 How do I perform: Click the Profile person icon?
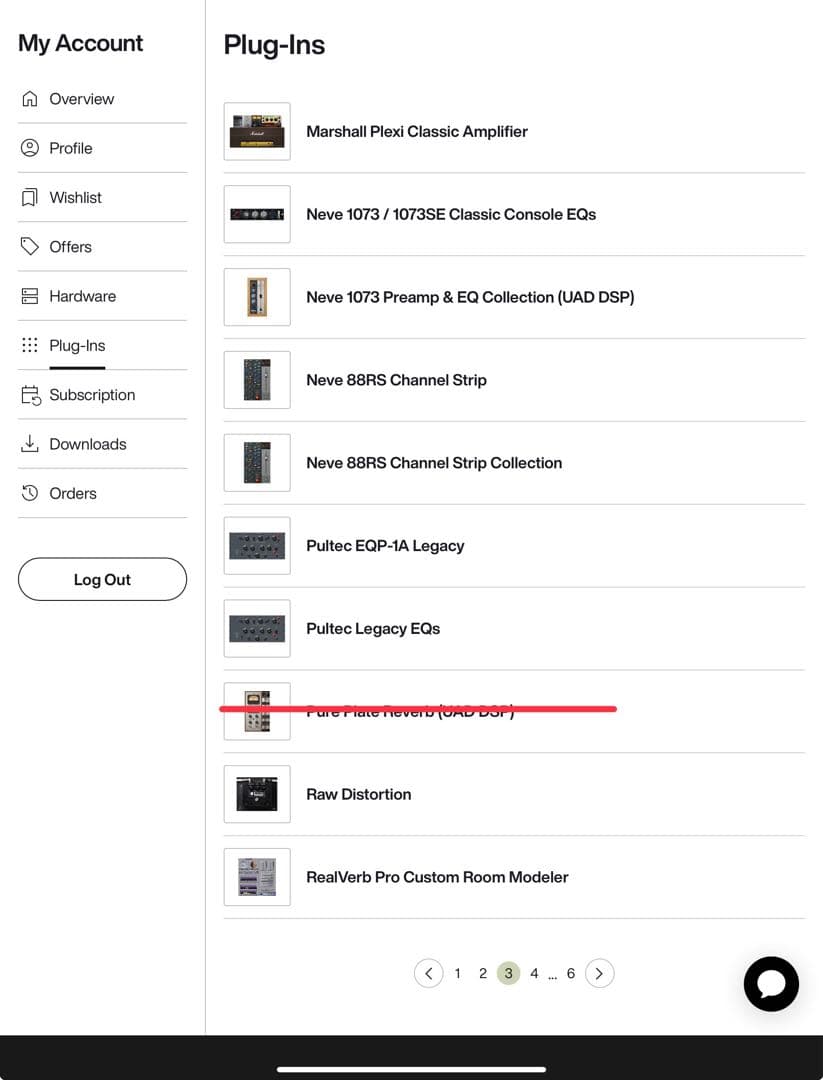30,148
